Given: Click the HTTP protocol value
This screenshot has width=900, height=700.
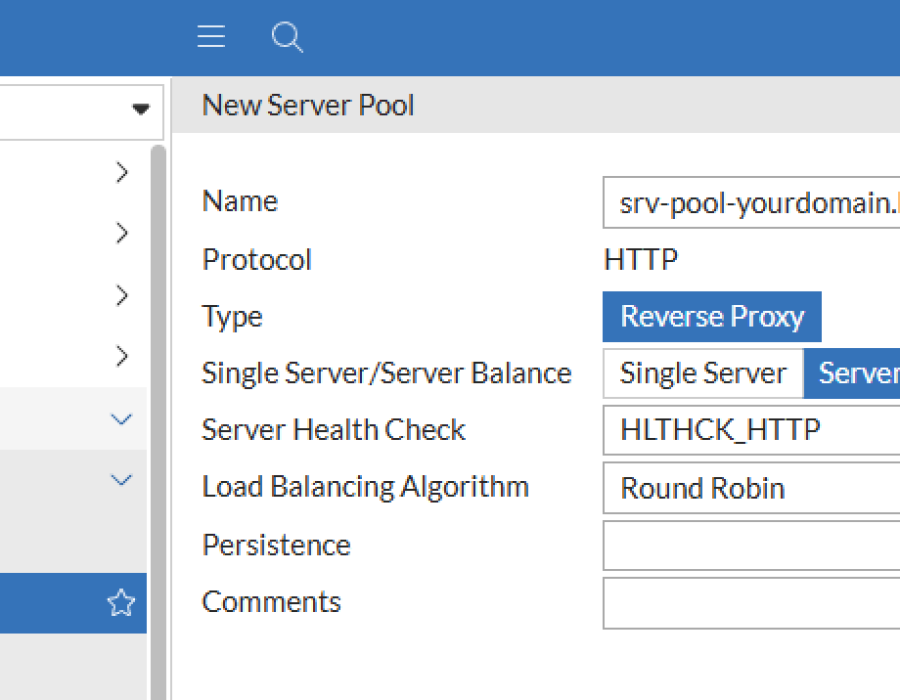Looking at the screenshot, I should (641, 260).
